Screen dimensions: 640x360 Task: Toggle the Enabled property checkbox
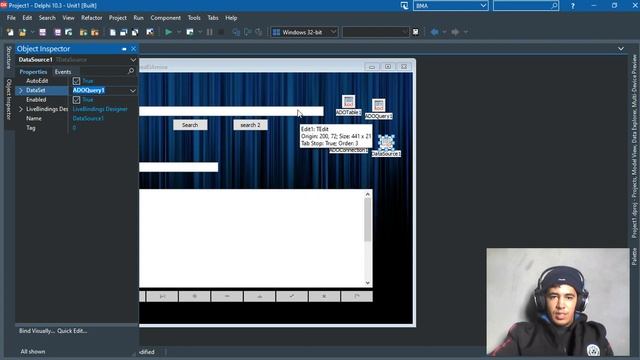[x=76, y=100]
